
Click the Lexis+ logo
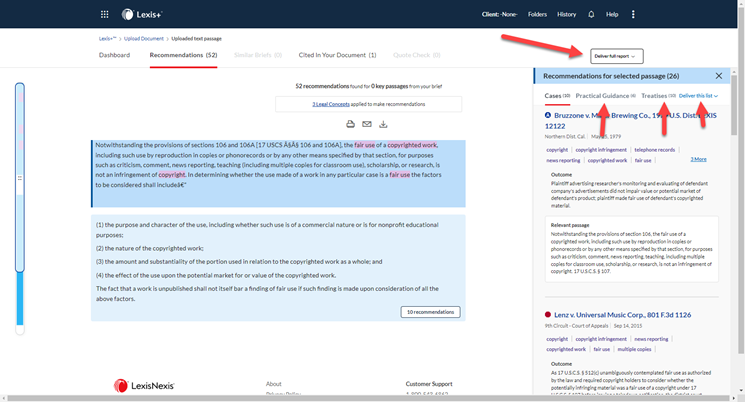142,14
